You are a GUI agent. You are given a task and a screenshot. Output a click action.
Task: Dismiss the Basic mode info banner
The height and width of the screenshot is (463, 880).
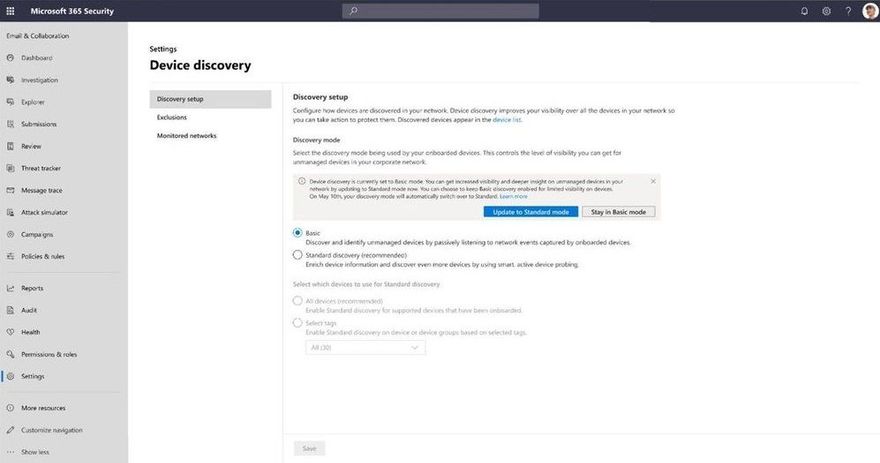point(653,181)
